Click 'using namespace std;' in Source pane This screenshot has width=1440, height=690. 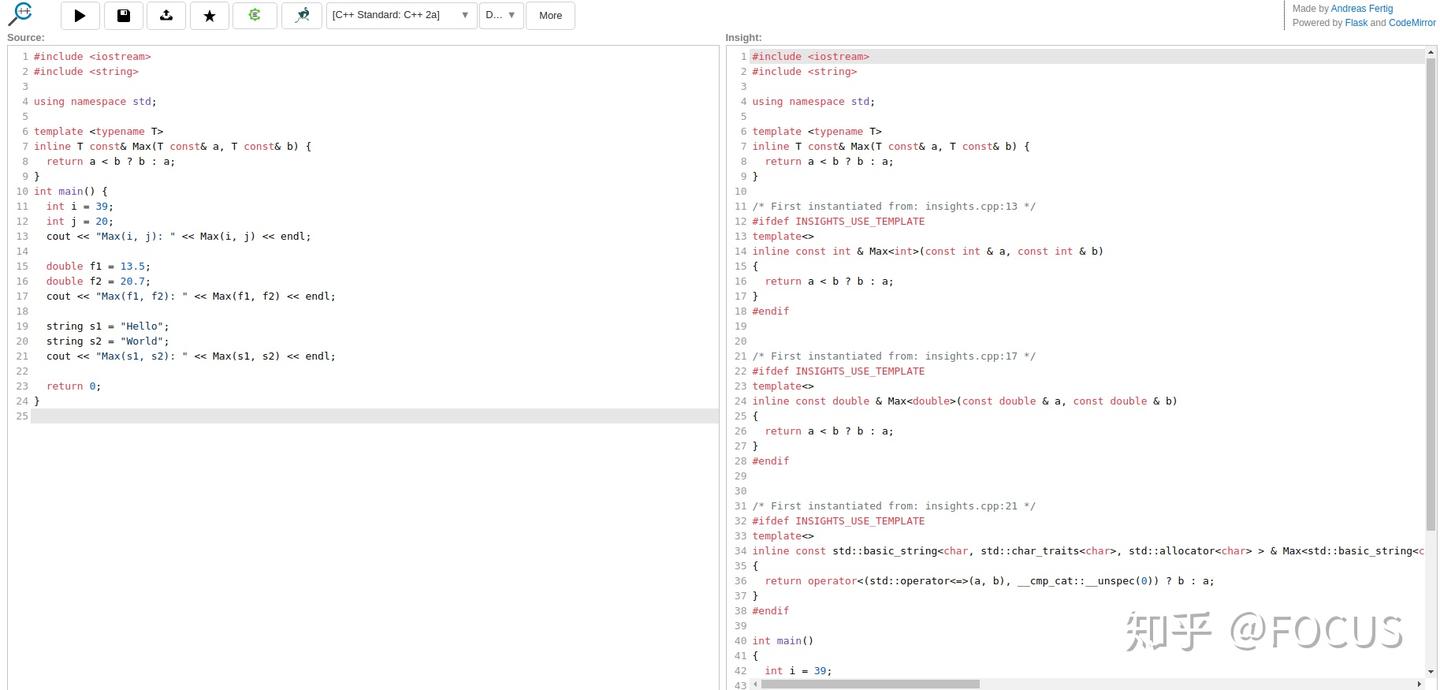(x=95, y=101)
